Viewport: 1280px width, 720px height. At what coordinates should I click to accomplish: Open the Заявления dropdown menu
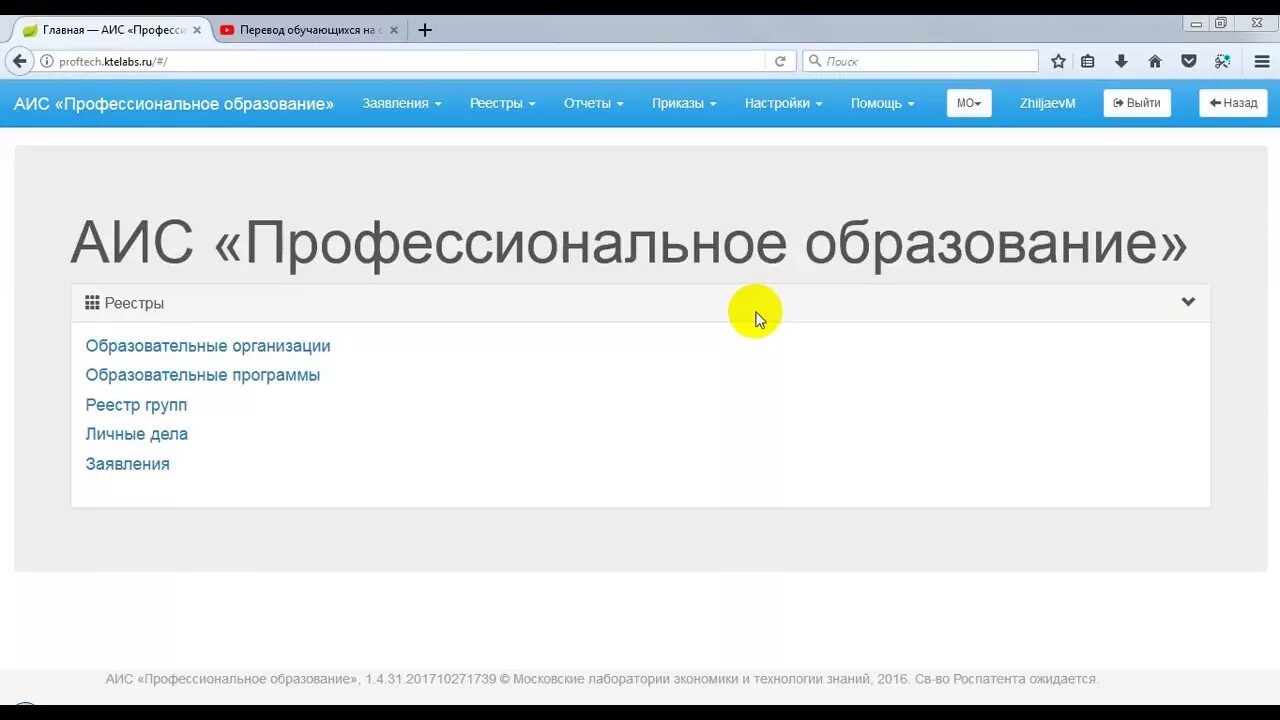click(402, 103)
